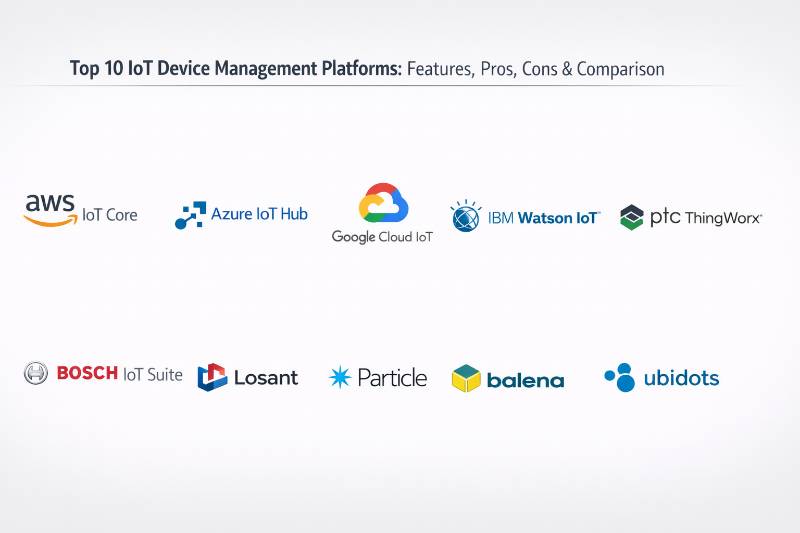Click the AWS smile-arrow logo
800x533 pixels.
point(50,209)
